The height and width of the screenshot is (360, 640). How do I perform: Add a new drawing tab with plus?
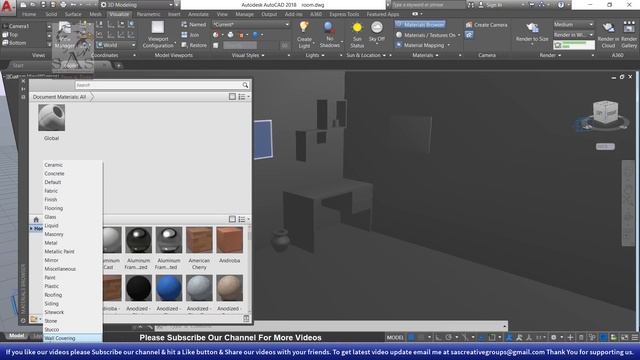[x=118, y=65]
